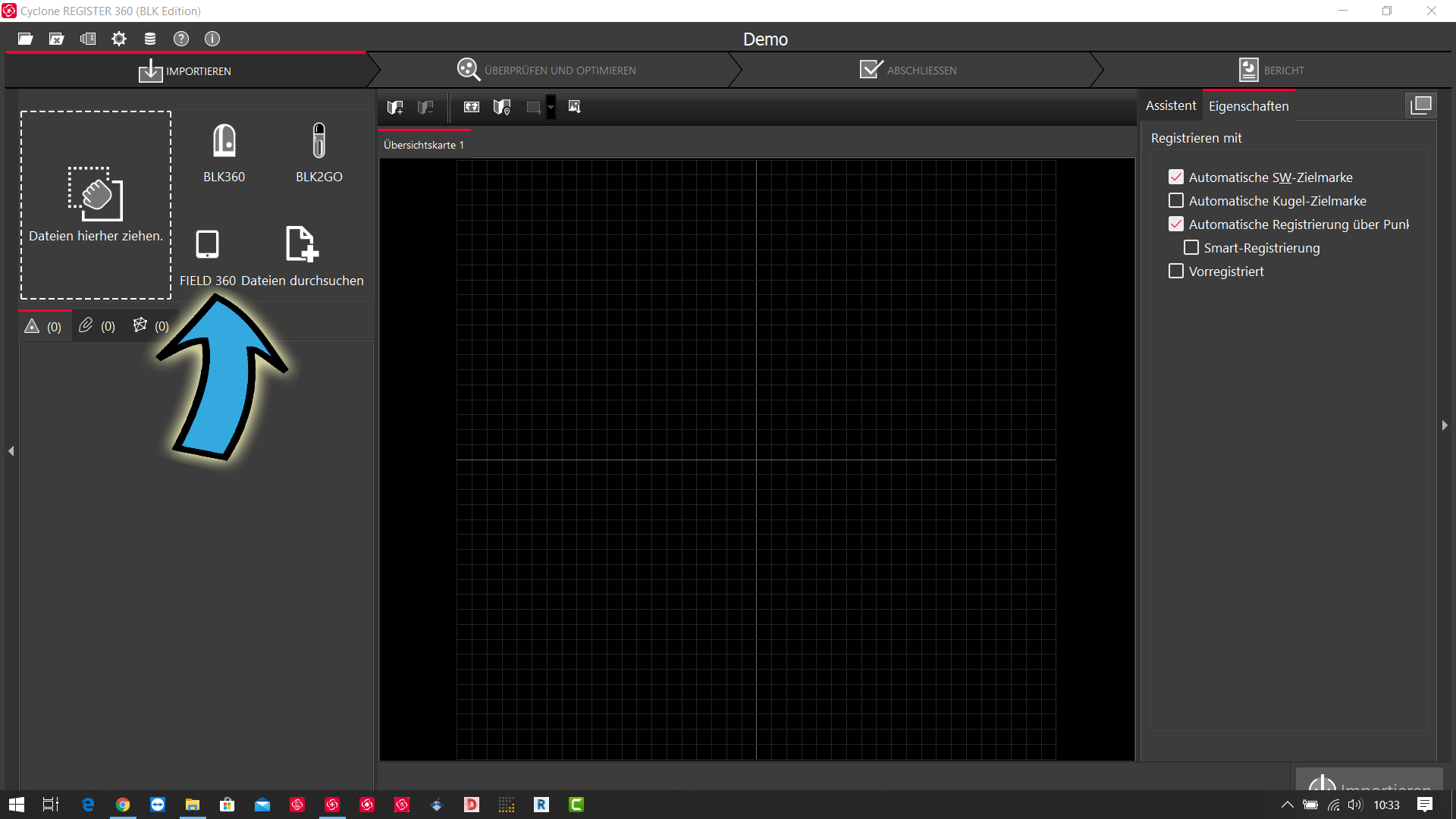Image resolution: width=1456 pixels, height=819 pixels.
Task: Open Task View in taskbar
Action: coord(51,805)
